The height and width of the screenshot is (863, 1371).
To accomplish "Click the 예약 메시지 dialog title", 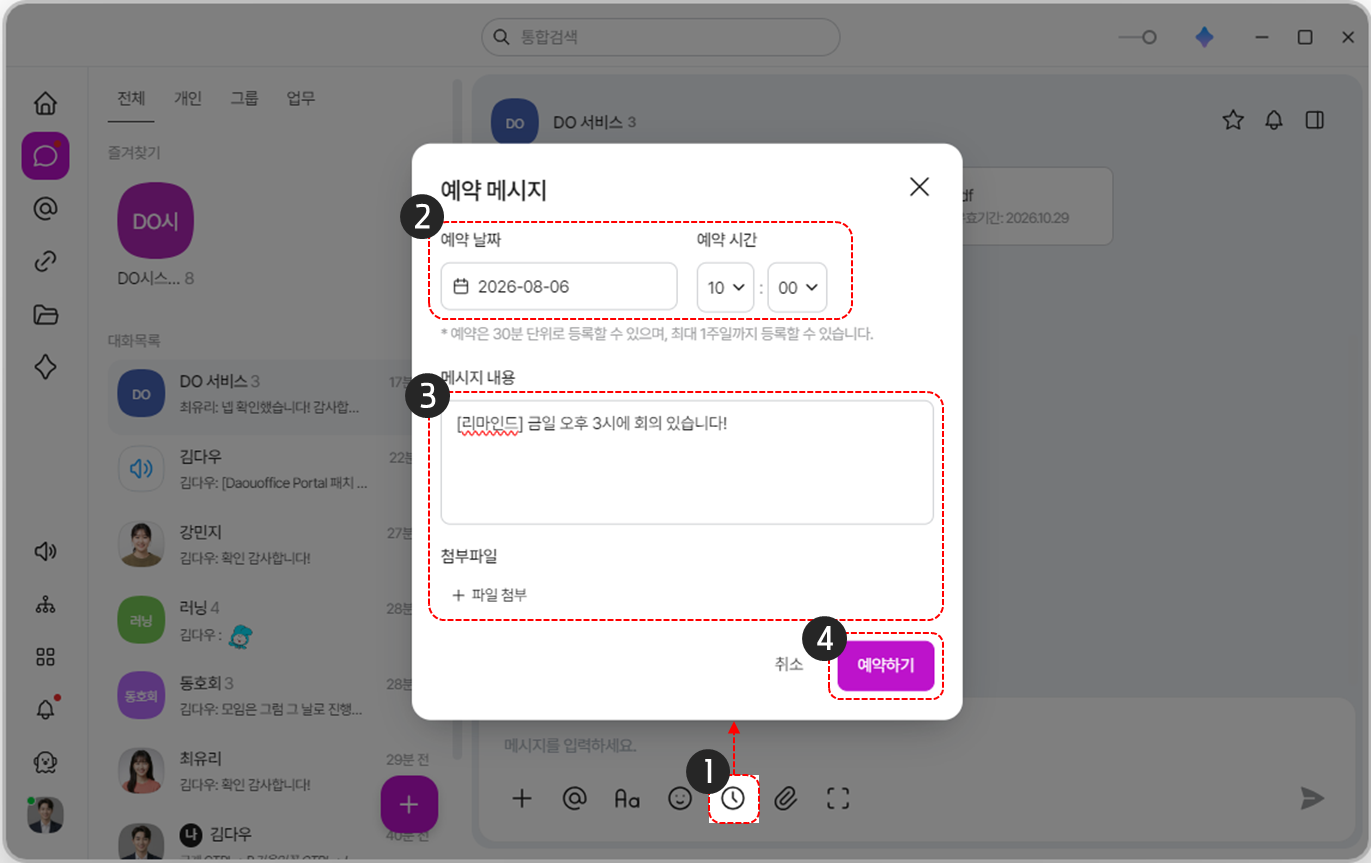I will [494, 190].
